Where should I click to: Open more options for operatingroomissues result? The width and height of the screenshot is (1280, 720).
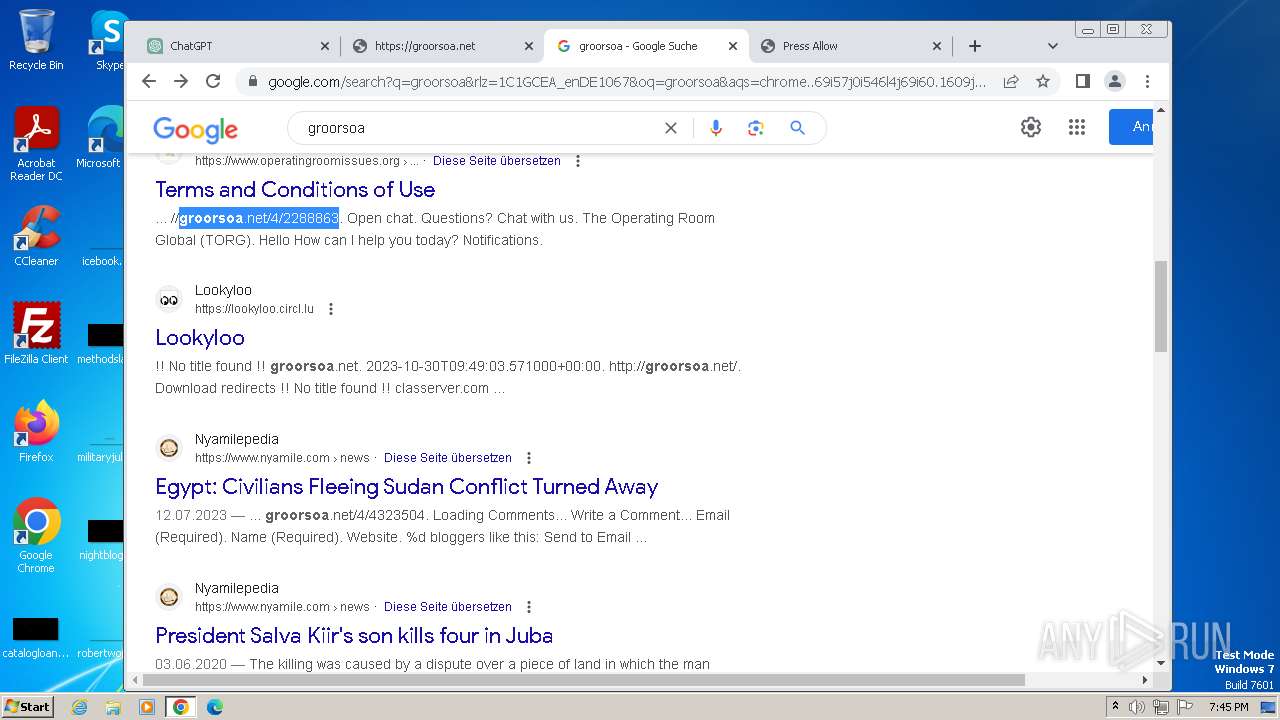click(577, 161)
